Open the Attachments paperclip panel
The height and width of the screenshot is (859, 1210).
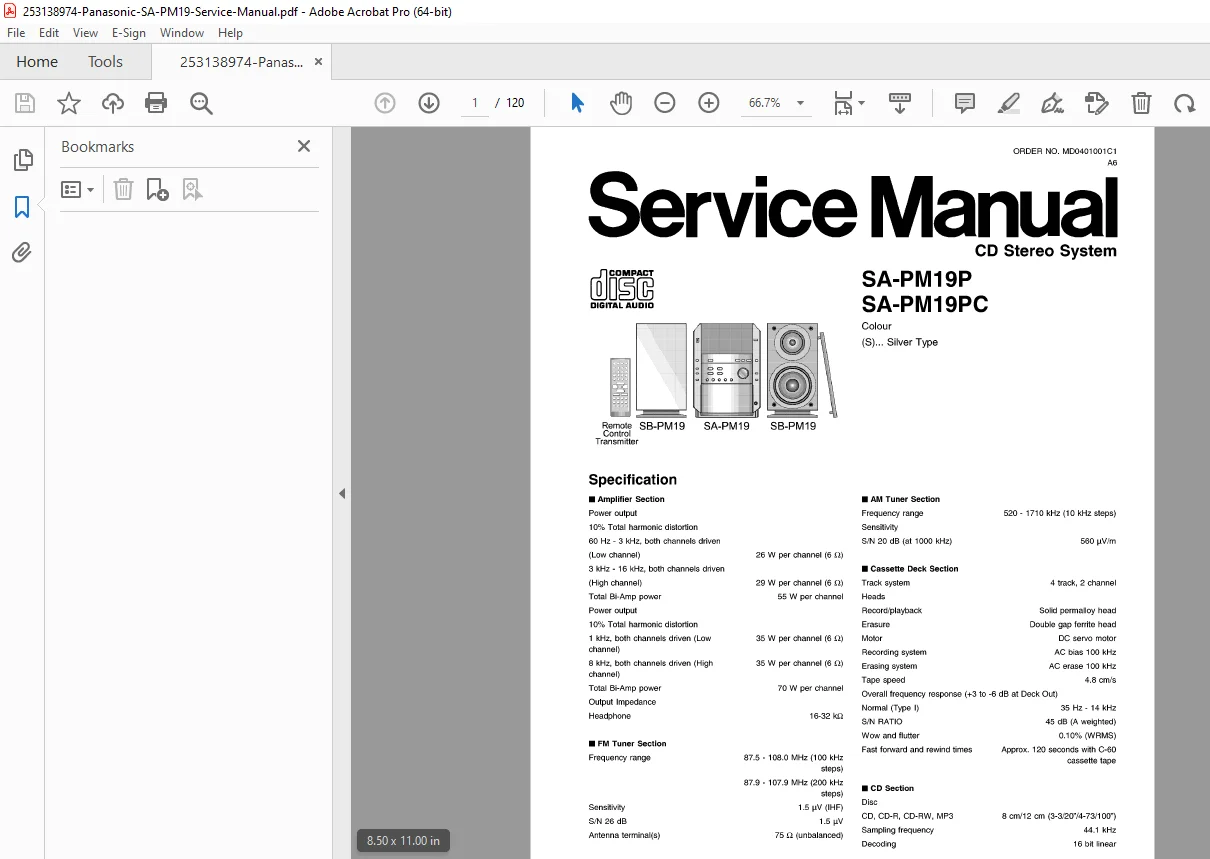22,253
